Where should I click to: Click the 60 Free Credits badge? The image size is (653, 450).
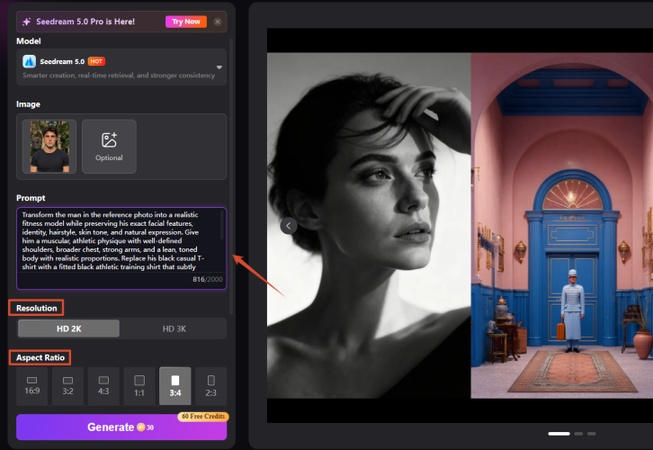click(203, 416)
